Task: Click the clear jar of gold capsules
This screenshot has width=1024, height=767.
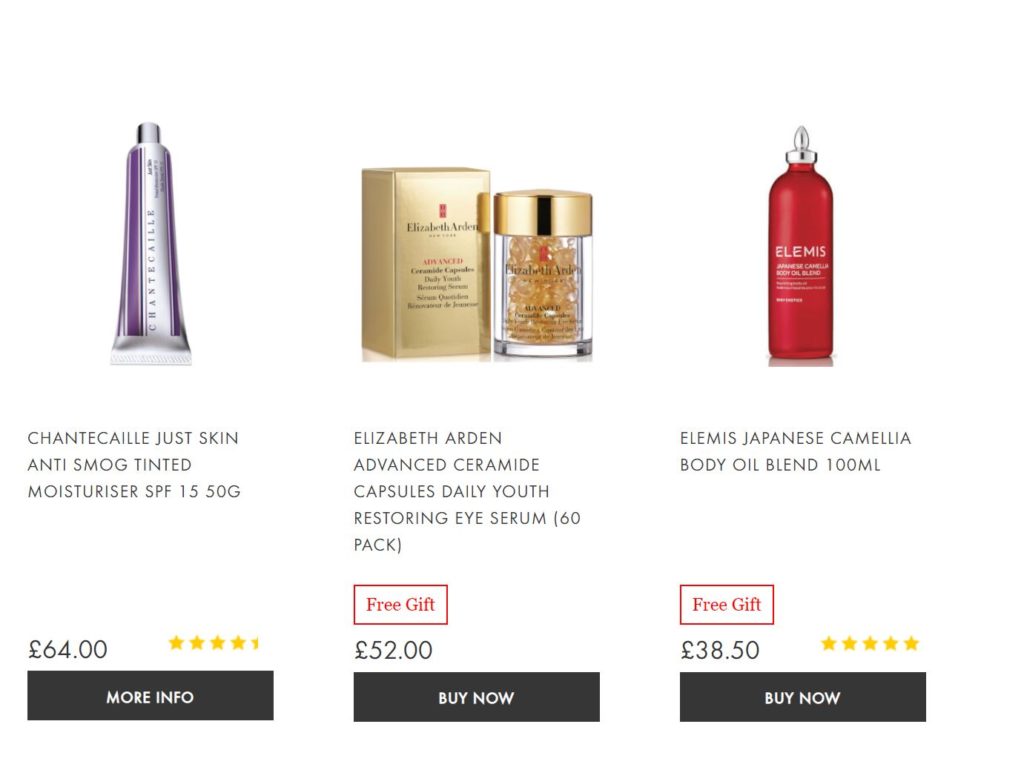Action: pos(543,275)
